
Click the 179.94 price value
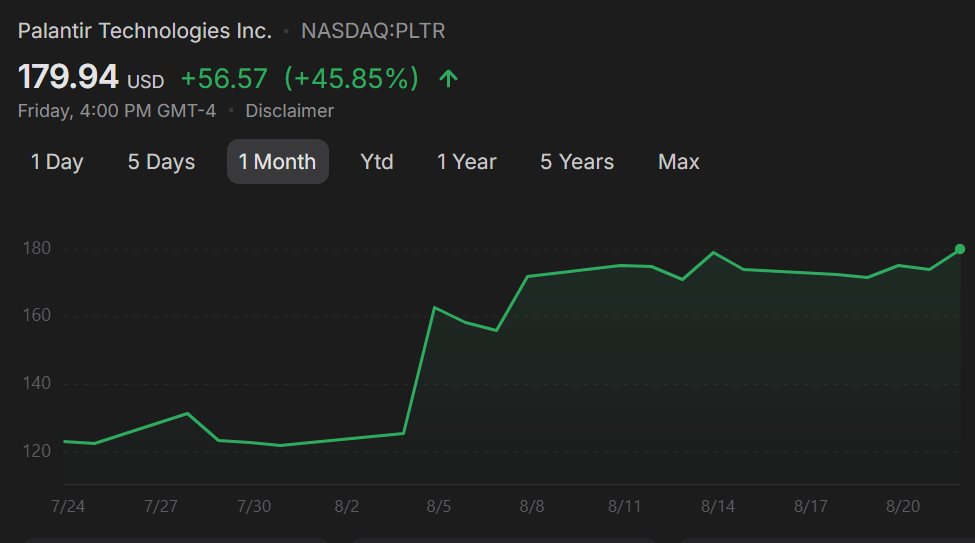tap(68, 77)
